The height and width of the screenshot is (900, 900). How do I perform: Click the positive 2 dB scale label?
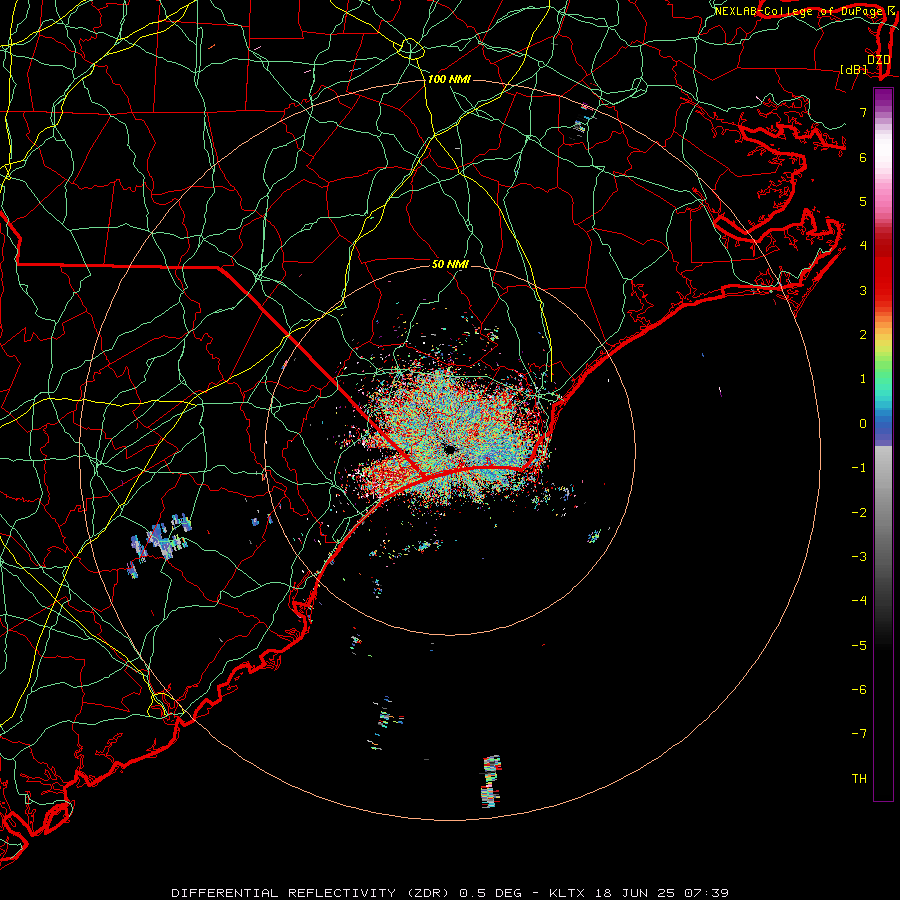[x=863, y=335]
